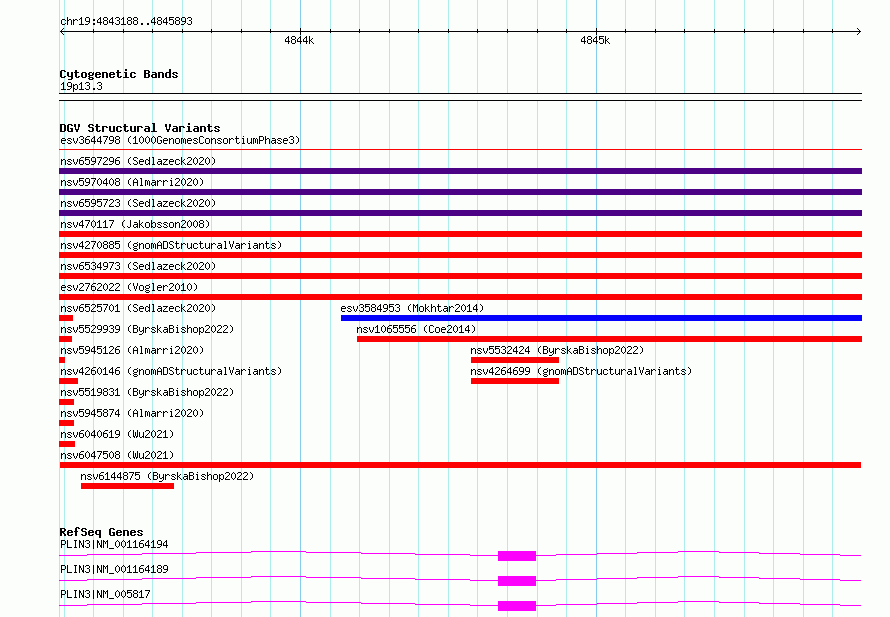
Task: Click the DGV Structural Variants track heading
Action: point(140,128)
